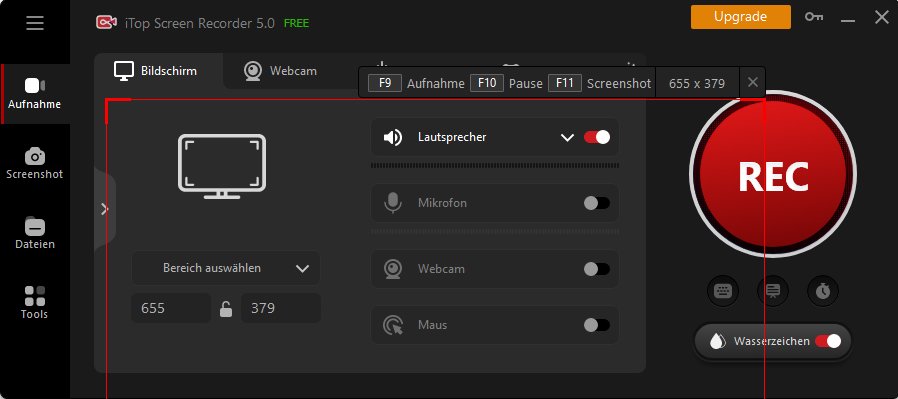
Task: Click the key license icon
Action: coord(814,17)
